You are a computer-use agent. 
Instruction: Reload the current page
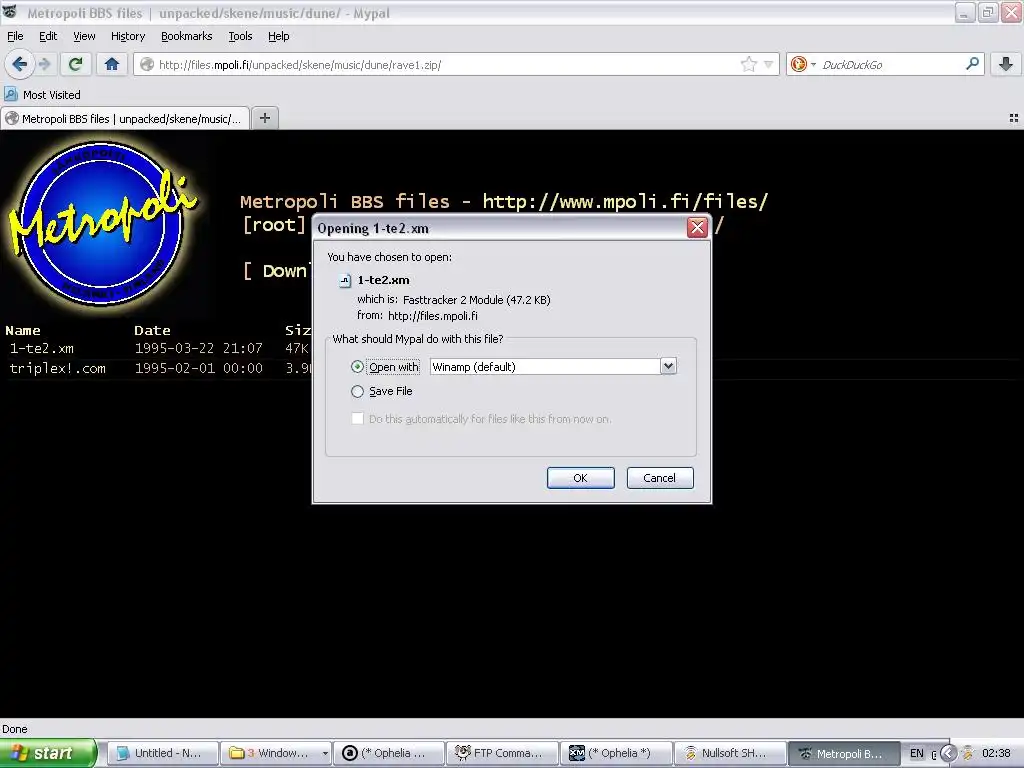point(76,64)
